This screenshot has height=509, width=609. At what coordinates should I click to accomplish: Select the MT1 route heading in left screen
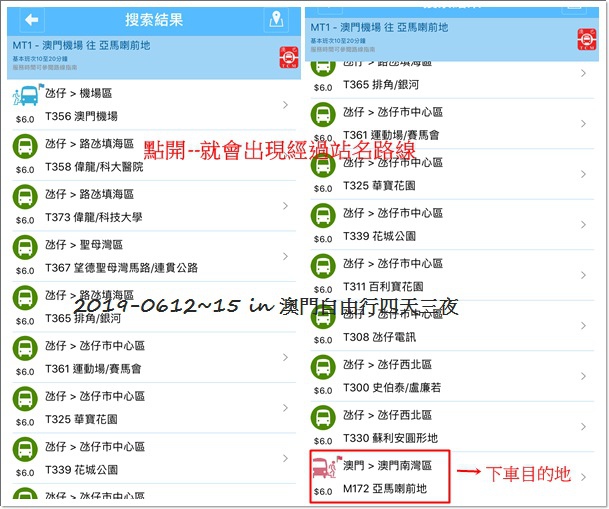coord(81,45)
